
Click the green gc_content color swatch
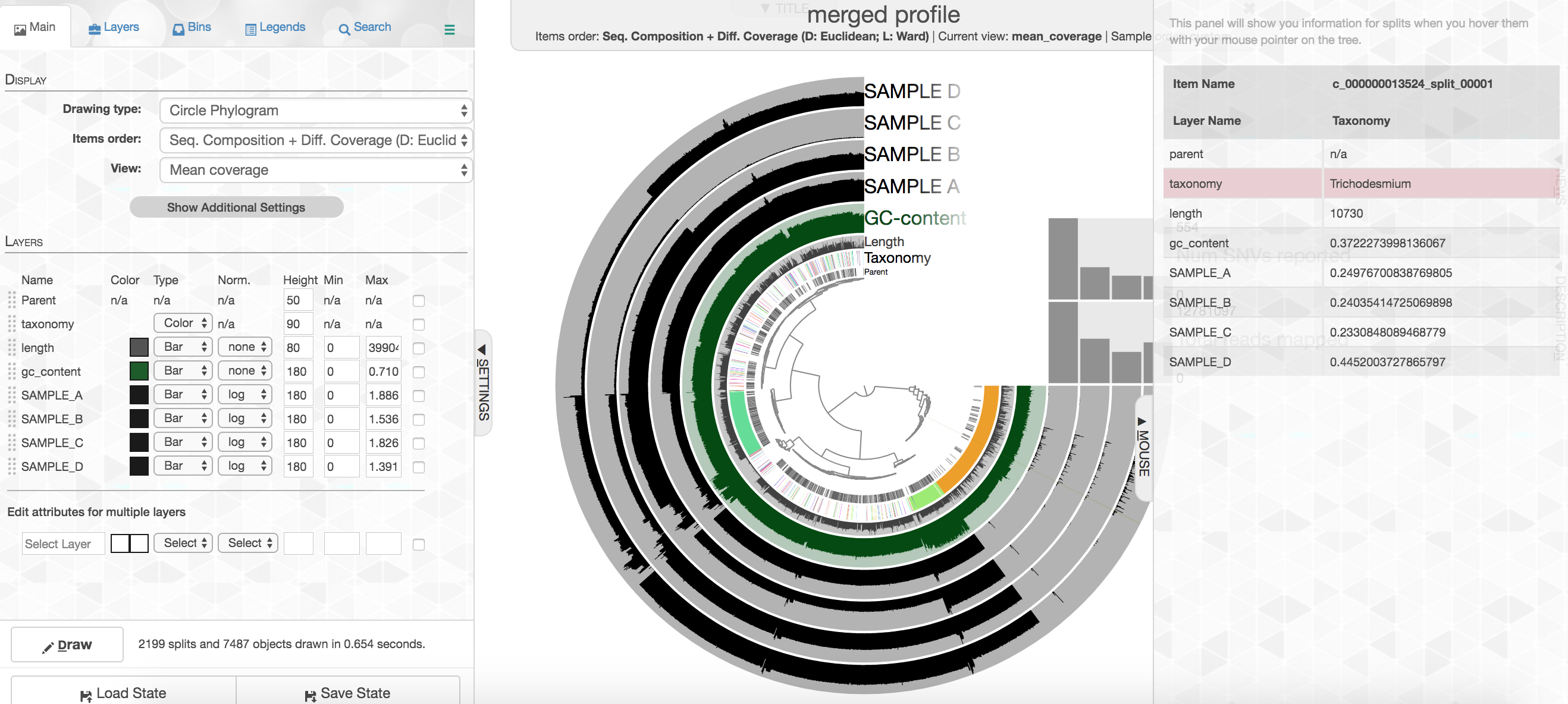(x=139, y=371)
